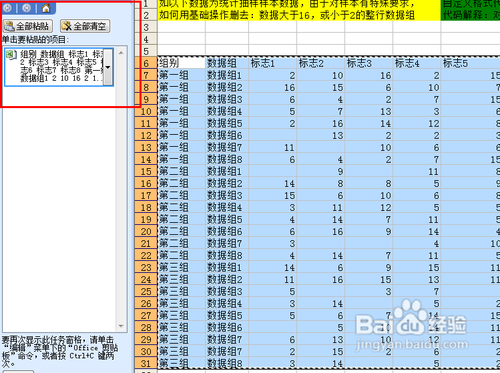Click value 16 in row 24 under 标志2
Viewport: 500px width, 373px height.
tap(321, 279)
